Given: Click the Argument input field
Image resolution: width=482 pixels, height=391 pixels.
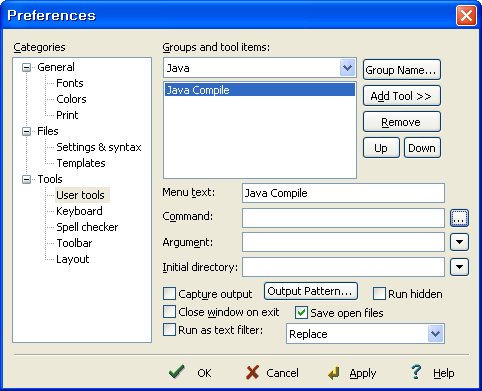Looking at the screenshot, I should coord(343,242).
